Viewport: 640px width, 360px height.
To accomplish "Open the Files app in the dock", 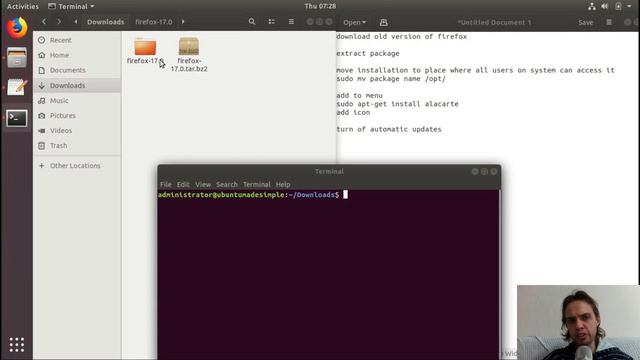I will [x=17, y=58].
